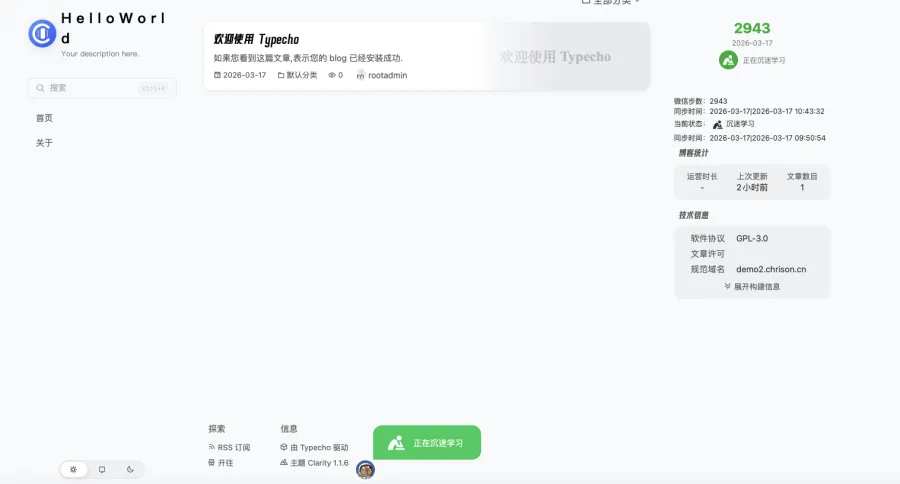Click the 上次更新 2小时前 statistic

click(752, 182)
